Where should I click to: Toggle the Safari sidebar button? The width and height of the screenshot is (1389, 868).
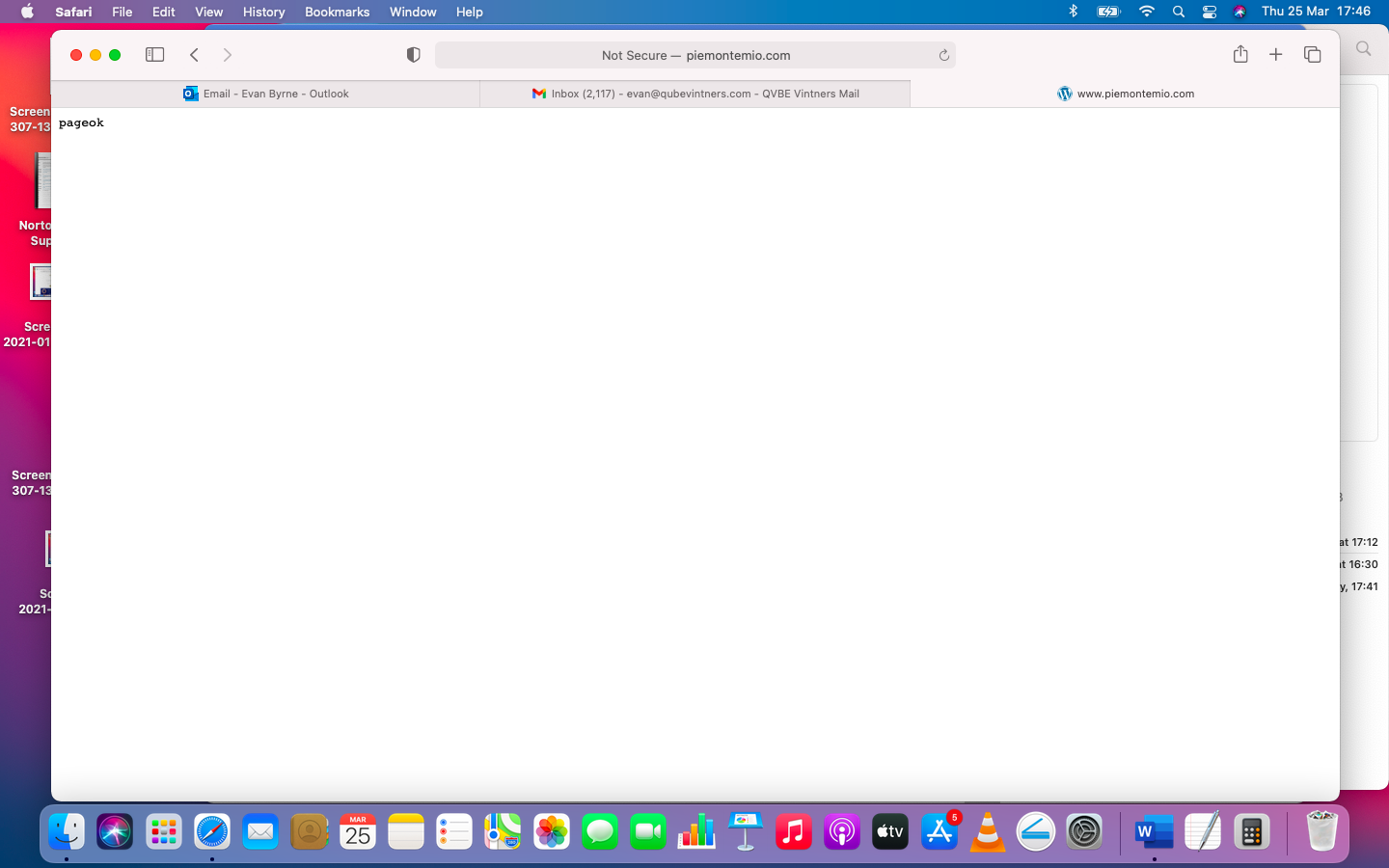point(154,55)
